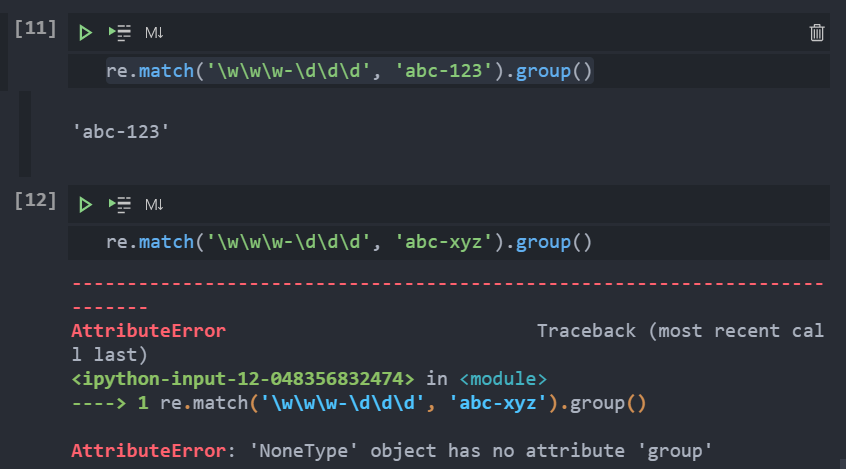
Task: Run cell 12 with the play icon
Action: point(85,205)
